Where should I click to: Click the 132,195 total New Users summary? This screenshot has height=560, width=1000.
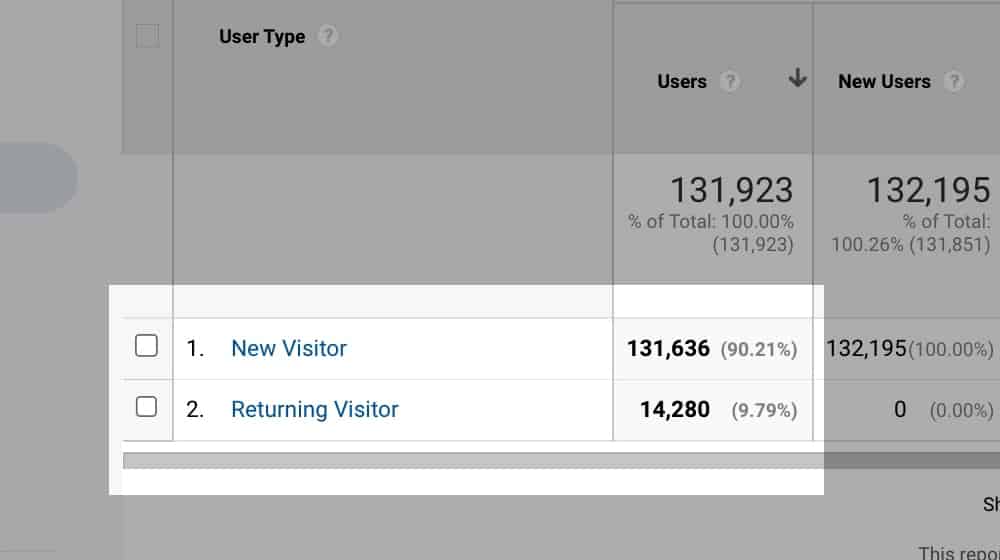(x=928, y=190)
